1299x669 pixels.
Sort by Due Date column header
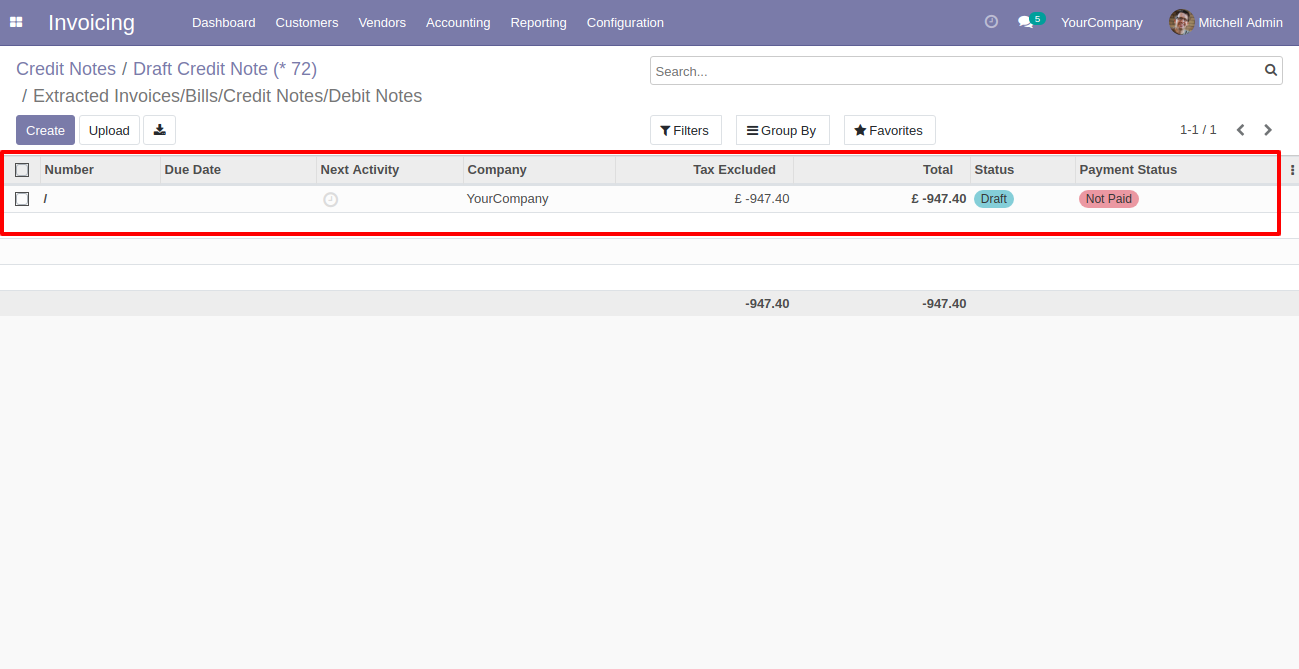pyautogui.click(x=238, y=170)
